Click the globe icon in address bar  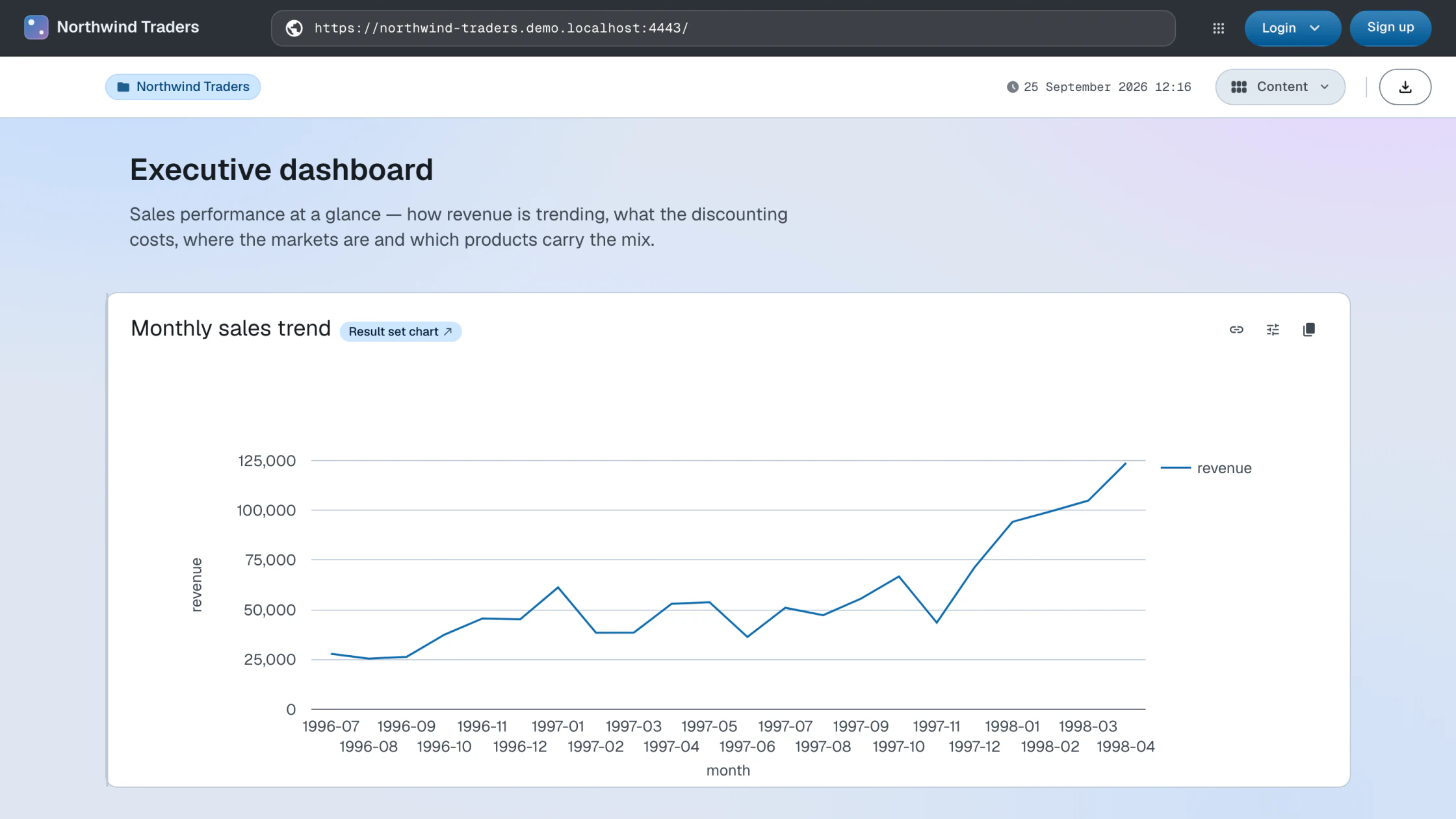[x=294, y=28]
